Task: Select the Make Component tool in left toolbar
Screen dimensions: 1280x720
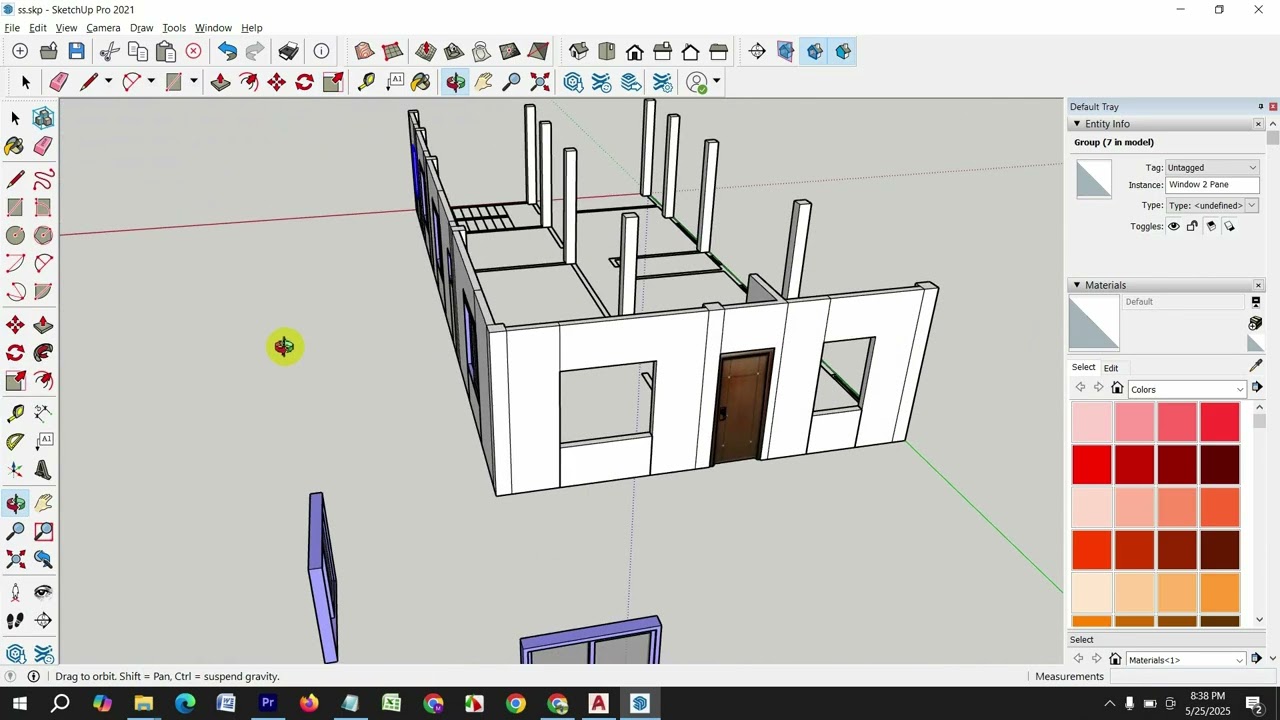Action: (43, 118)
